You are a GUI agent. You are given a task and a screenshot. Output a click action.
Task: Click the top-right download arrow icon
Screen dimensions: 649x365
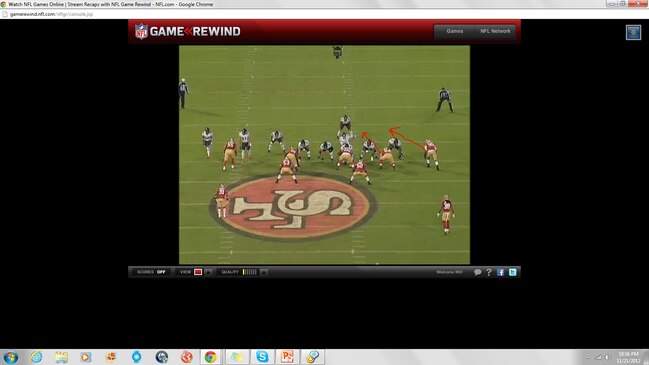click(x=633, y=32)
